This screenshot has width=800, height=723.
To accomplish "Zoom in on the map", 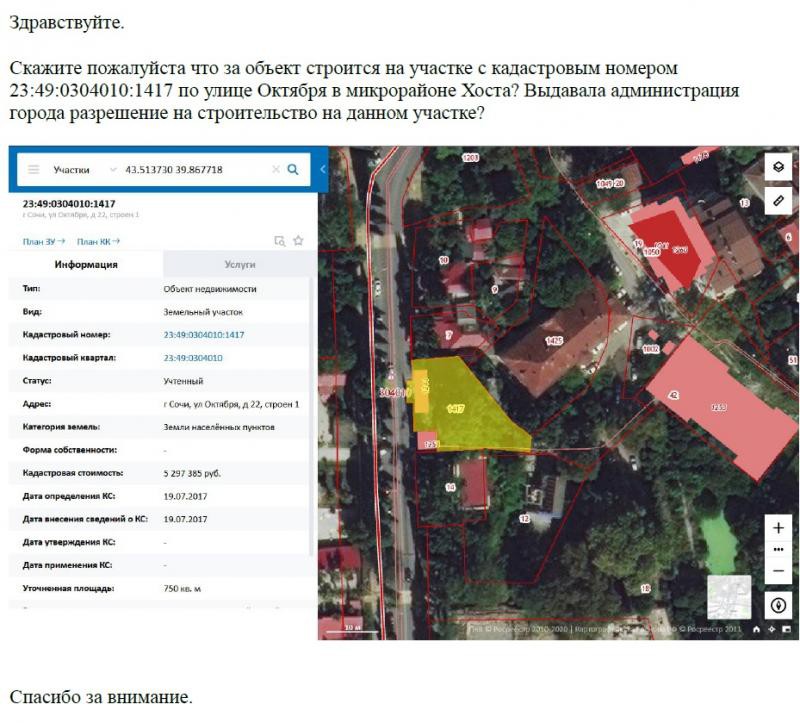I will 779,528.
